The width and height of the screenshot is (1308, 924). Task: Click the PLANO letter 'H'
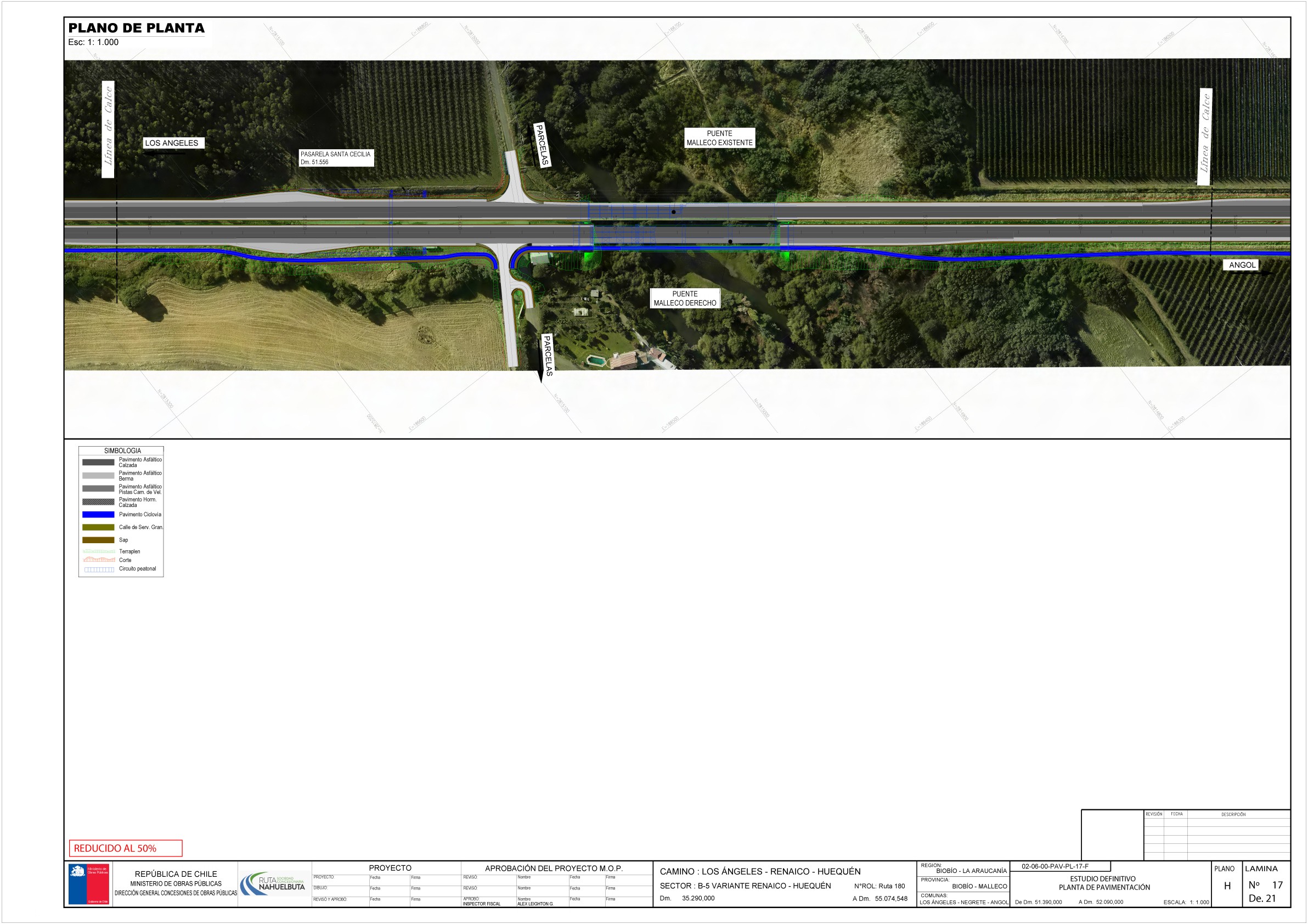tap(1227, 886)
